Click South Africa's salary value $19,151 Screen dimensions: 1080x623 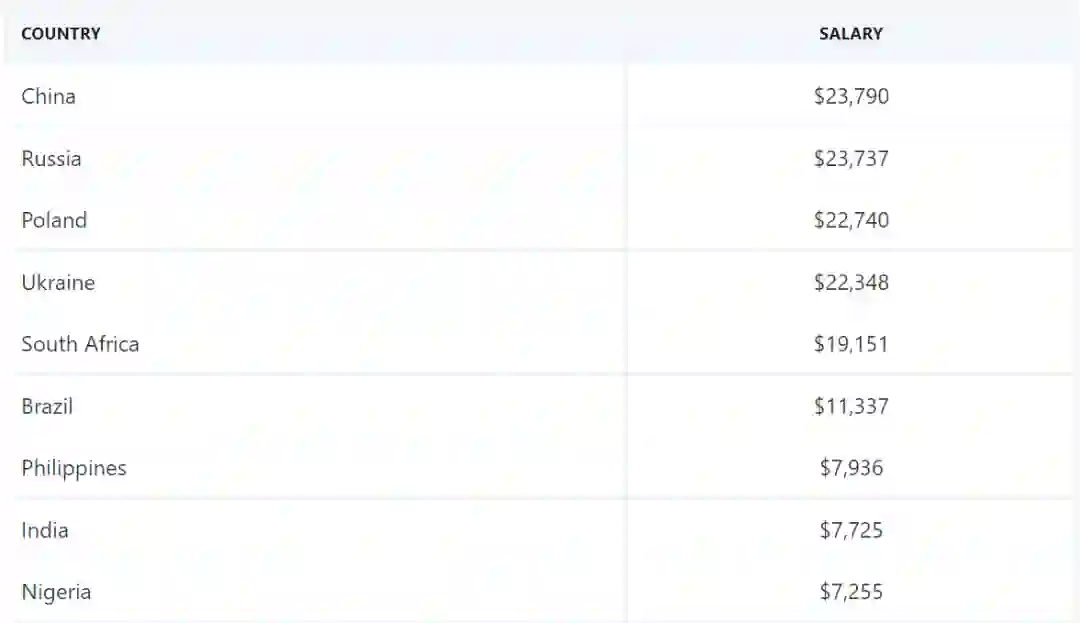(851, 345)
